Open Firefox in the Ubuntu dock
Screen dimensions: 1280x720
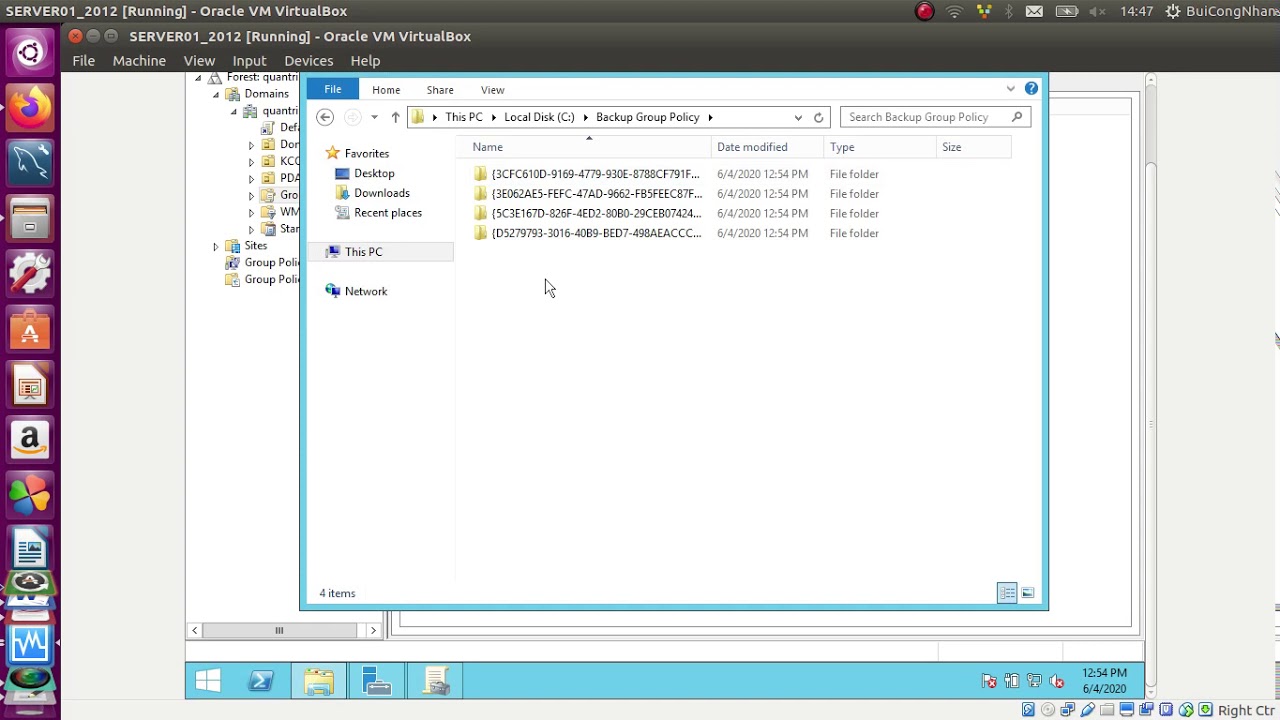(x=30, y=107)
